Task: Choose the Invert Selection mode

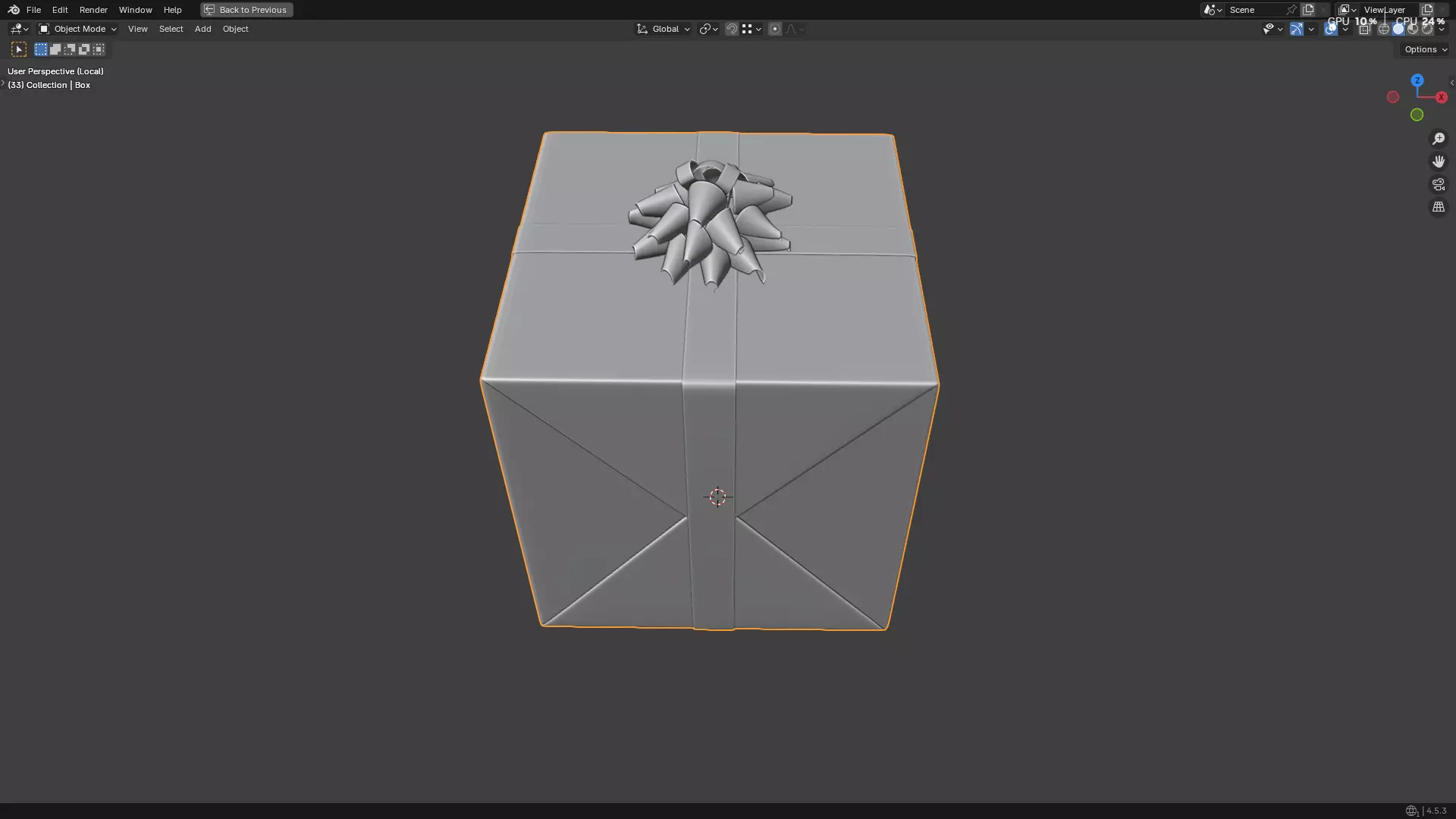Action: click(84, 49)
